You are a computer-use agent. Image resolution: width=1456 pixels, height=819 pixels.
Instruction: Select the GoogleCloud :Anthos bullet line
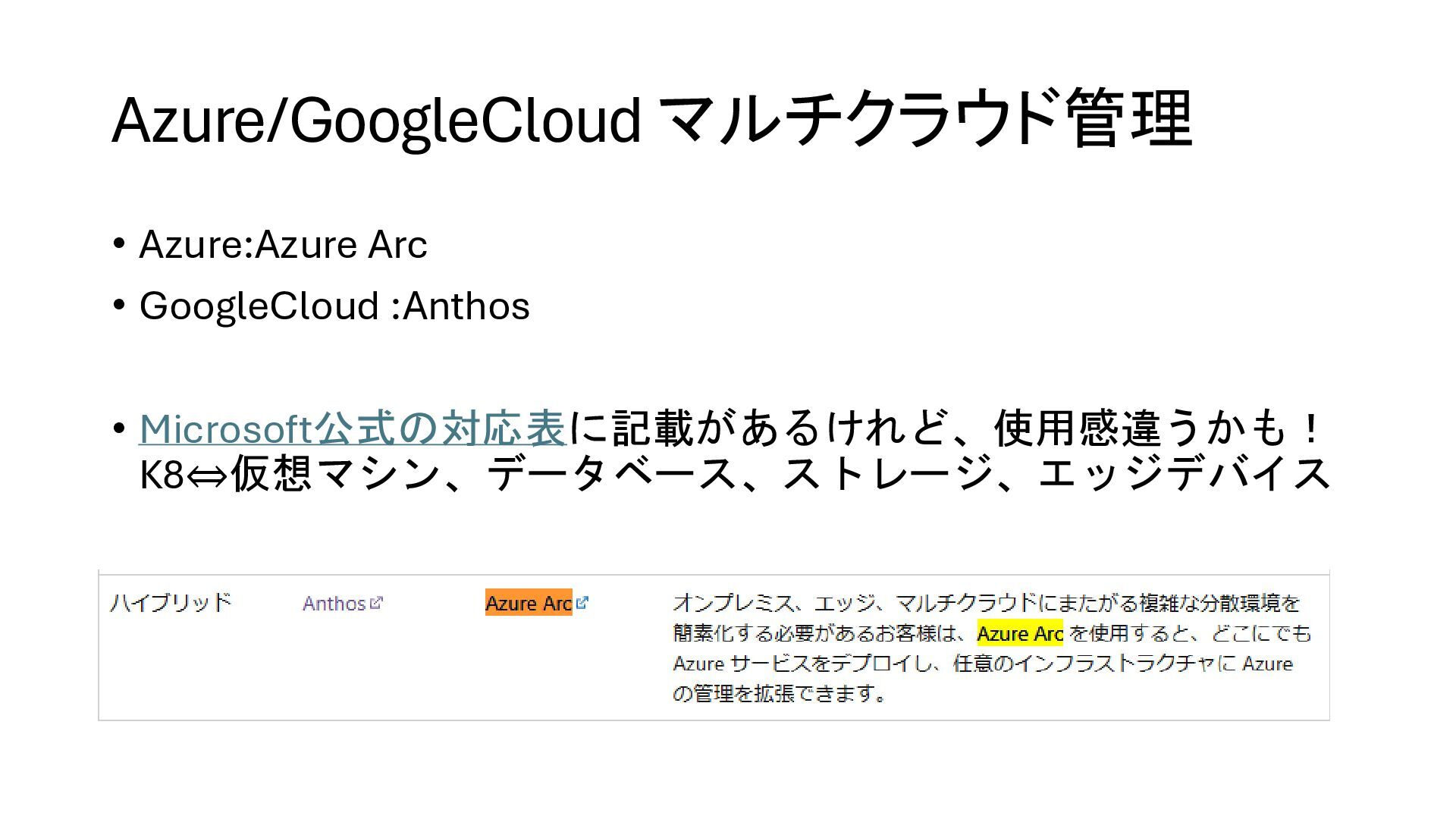tap(334, 306)
